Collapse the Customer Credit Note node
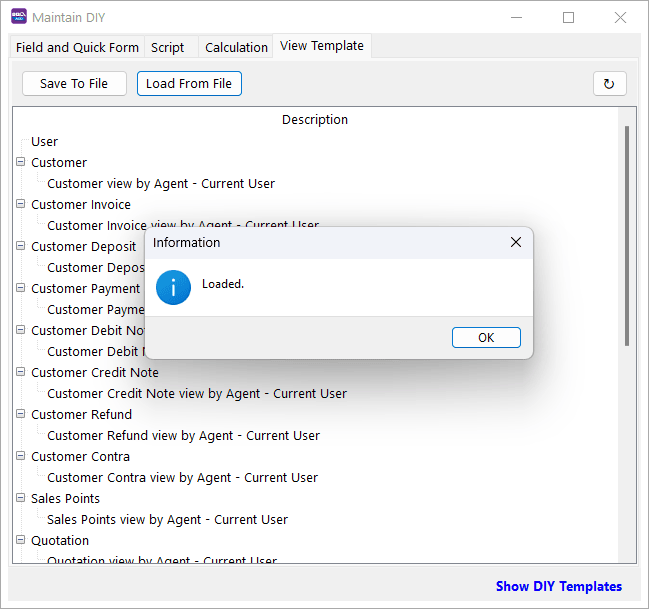Viewport: 649px width, 609px height. (21, 372)
